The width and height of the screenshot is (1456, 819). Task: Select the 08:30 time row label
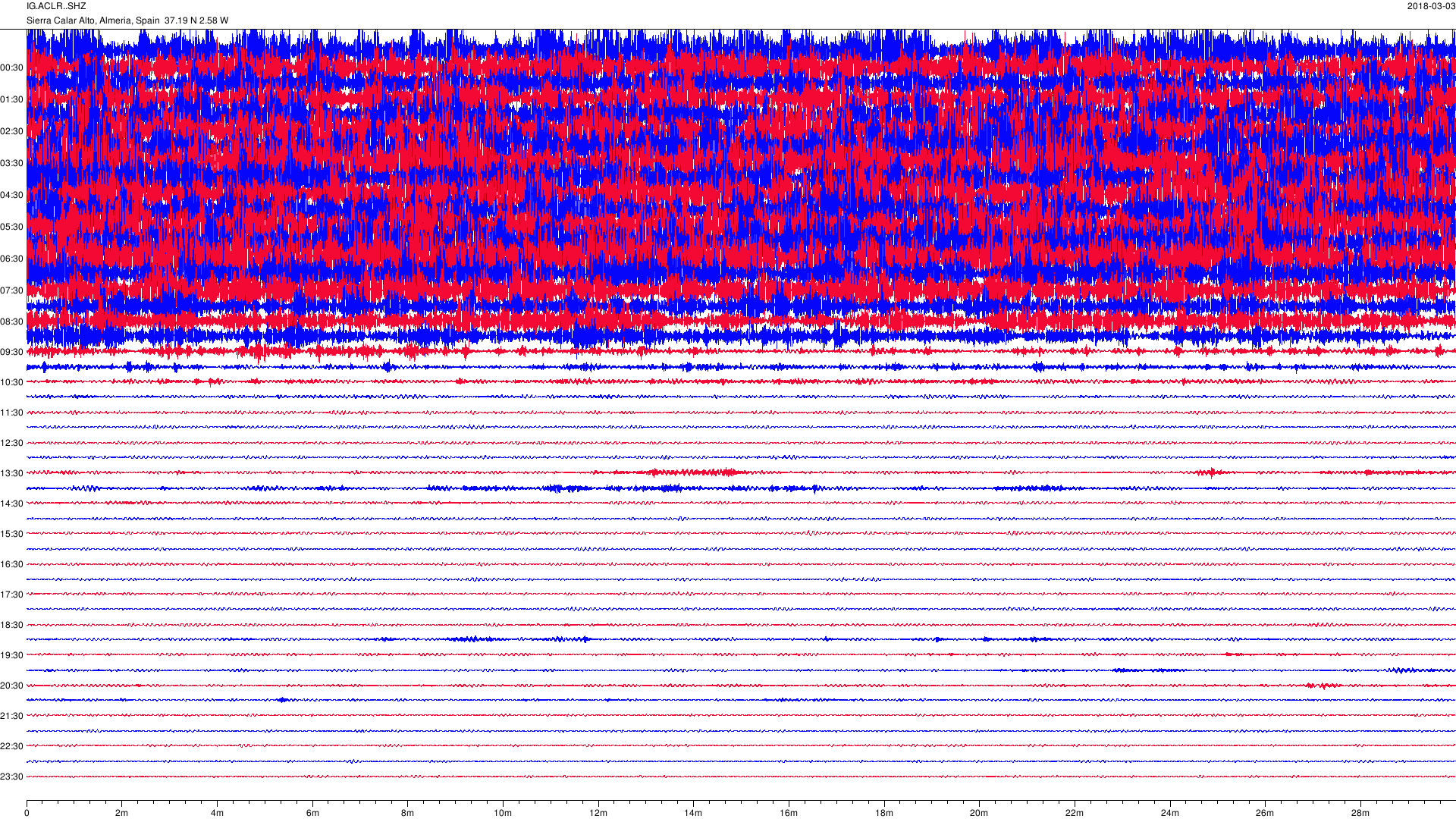click(12, 322)
